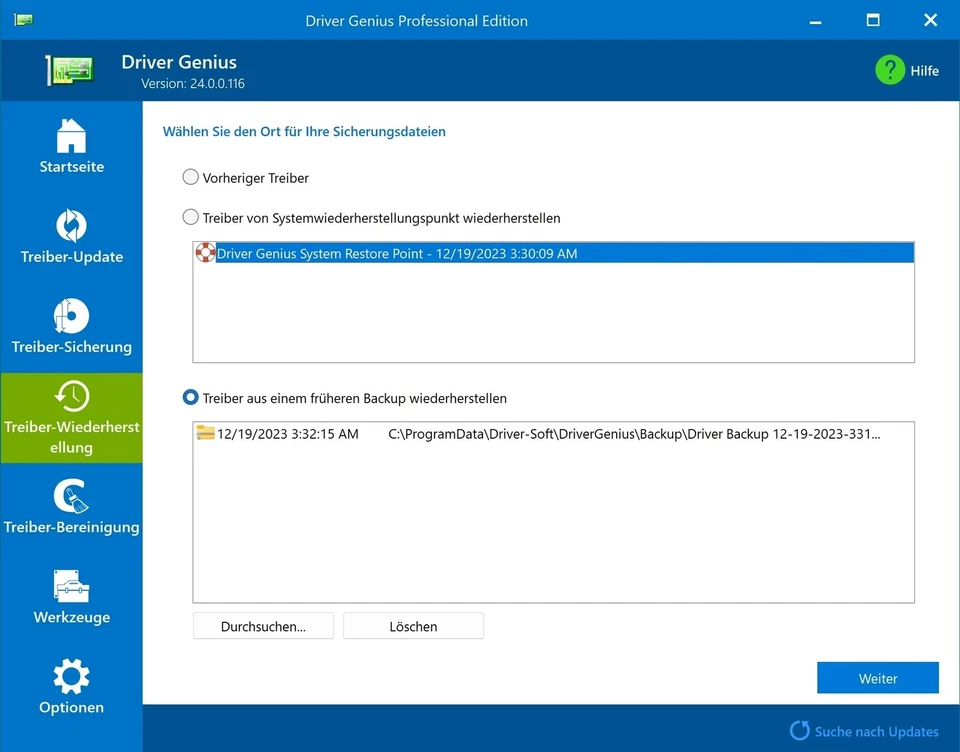Click the lifesaver icon beside the restore point
Screen dimensions: 960x752
tap(207, 253)
